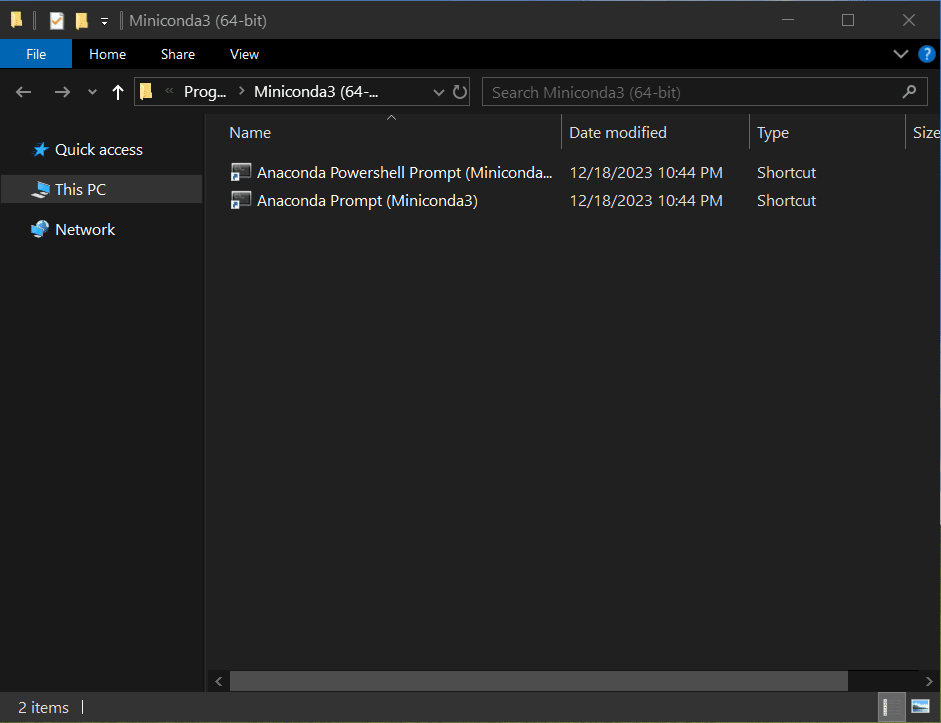Image resolution: width=941 pixels, height=723 pixels.
Task: Select Network in navigation pane
Action: [85, 229]
